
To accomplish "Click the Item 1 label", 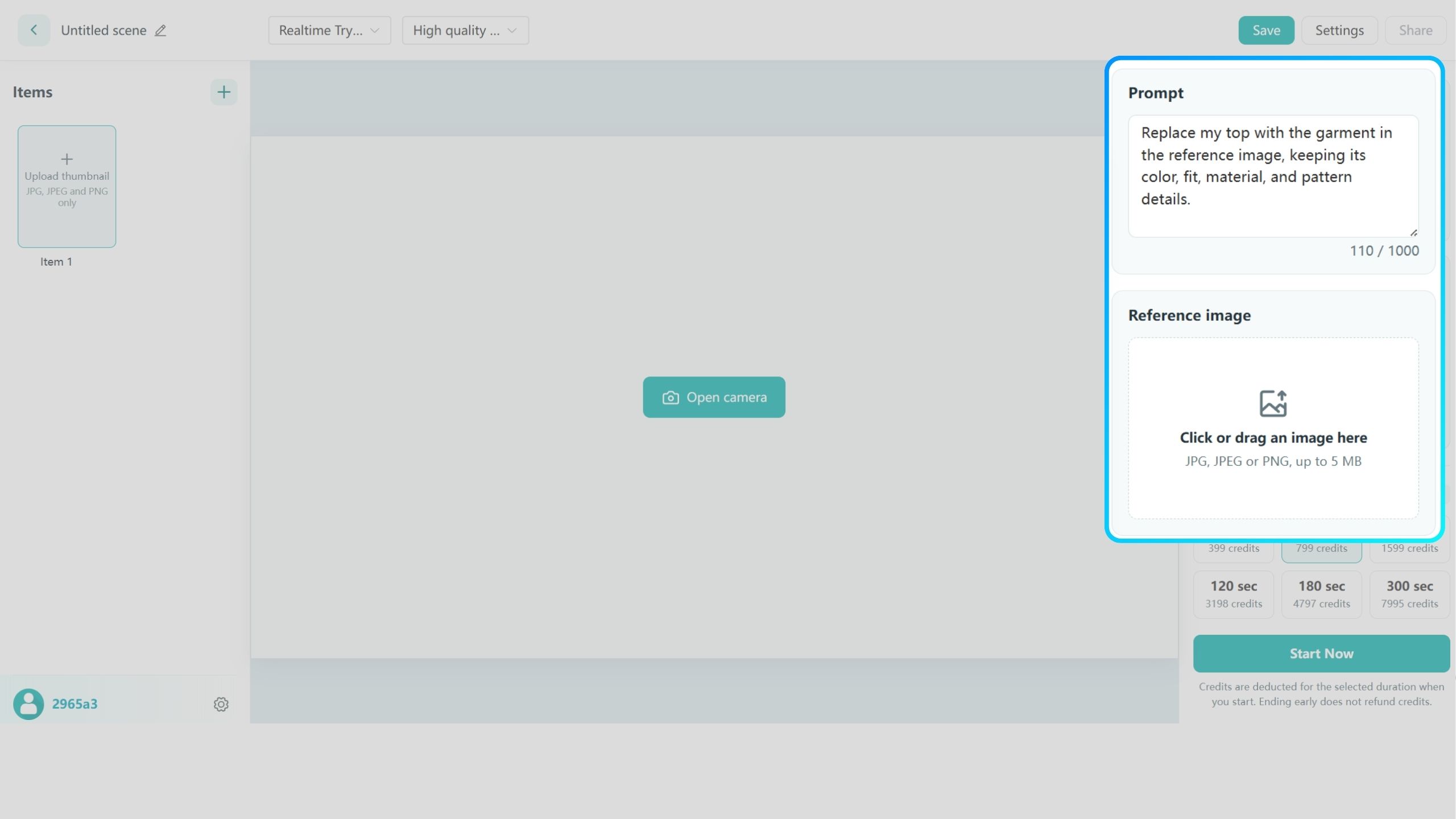I will [56, 262].
